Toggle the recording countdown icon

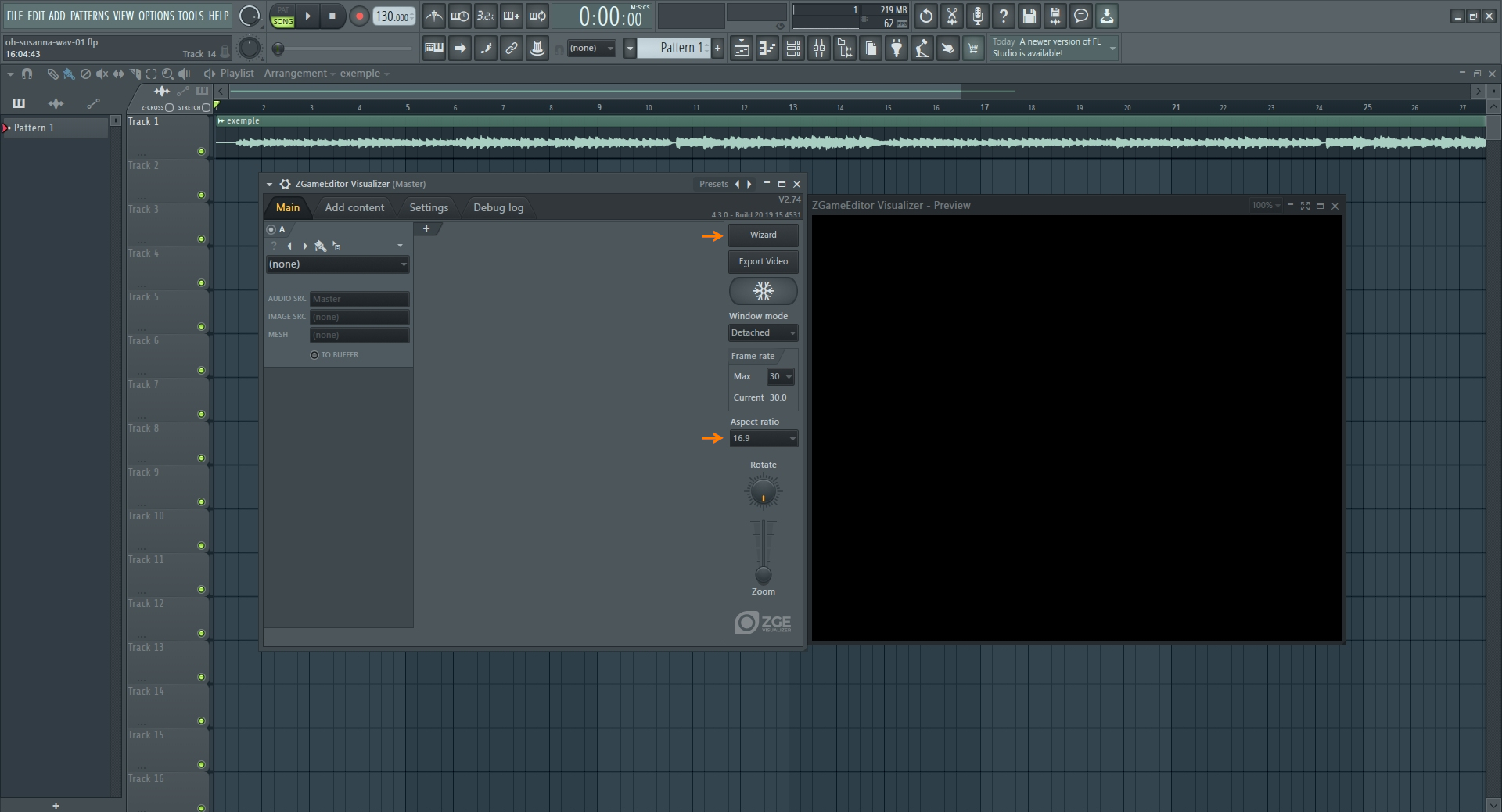point(485,16)
